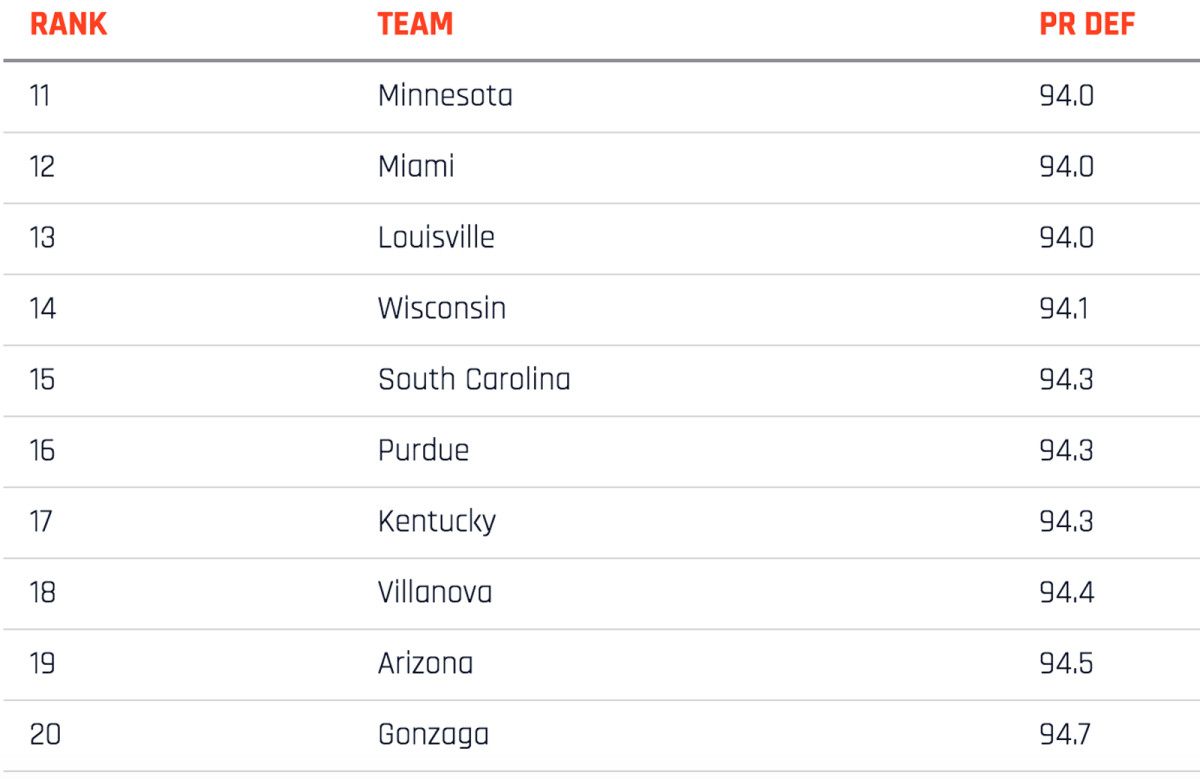Select the Wisconsin team row

[x=442, y=309]
